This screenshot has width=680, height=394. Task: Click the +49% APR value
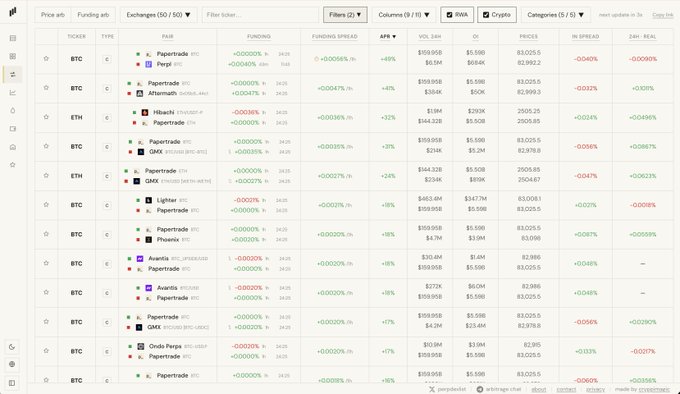[388, 59]
